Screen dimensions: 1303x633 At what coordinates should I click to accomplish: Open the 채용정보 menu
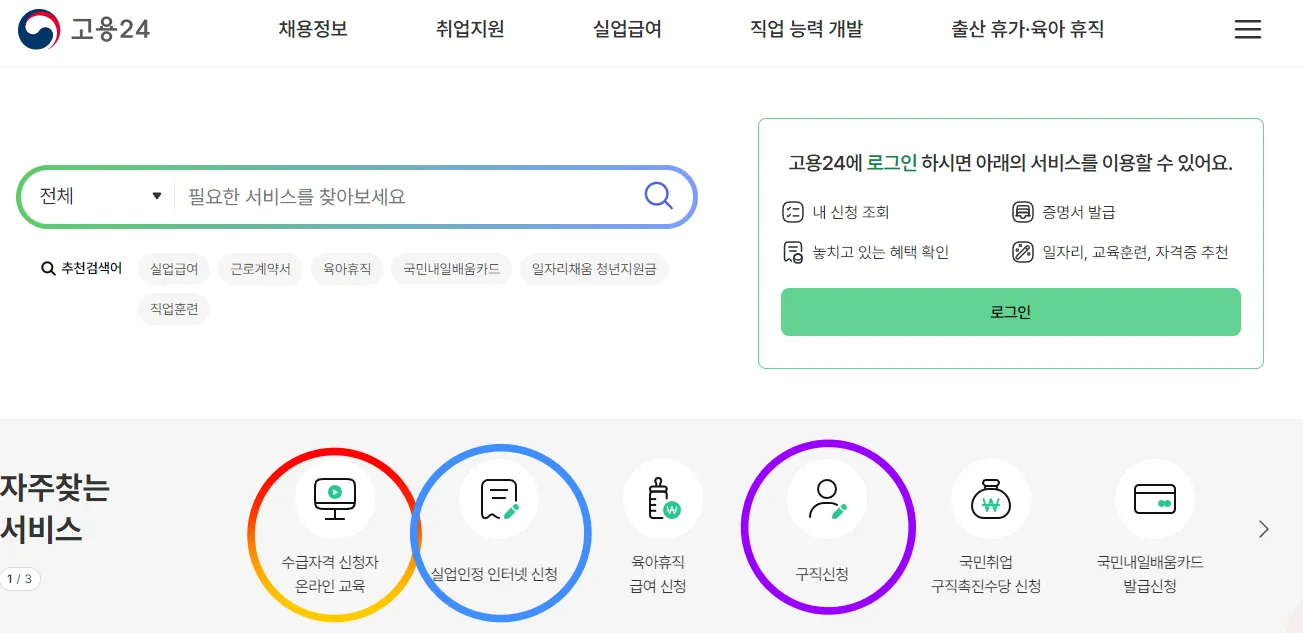(x=313, y=29)
